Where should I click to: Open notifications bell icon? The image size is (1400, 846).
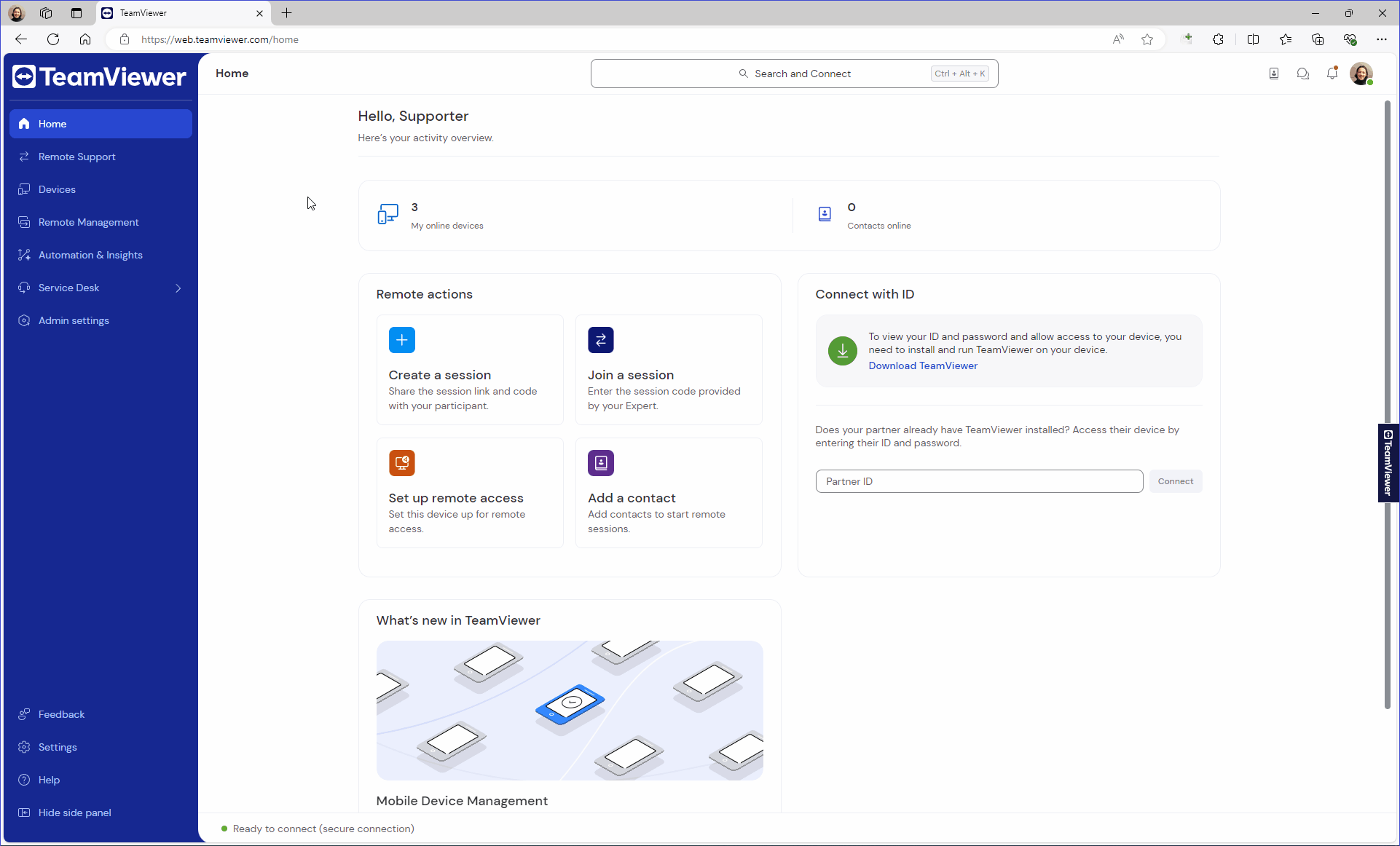click(1332, 73)
